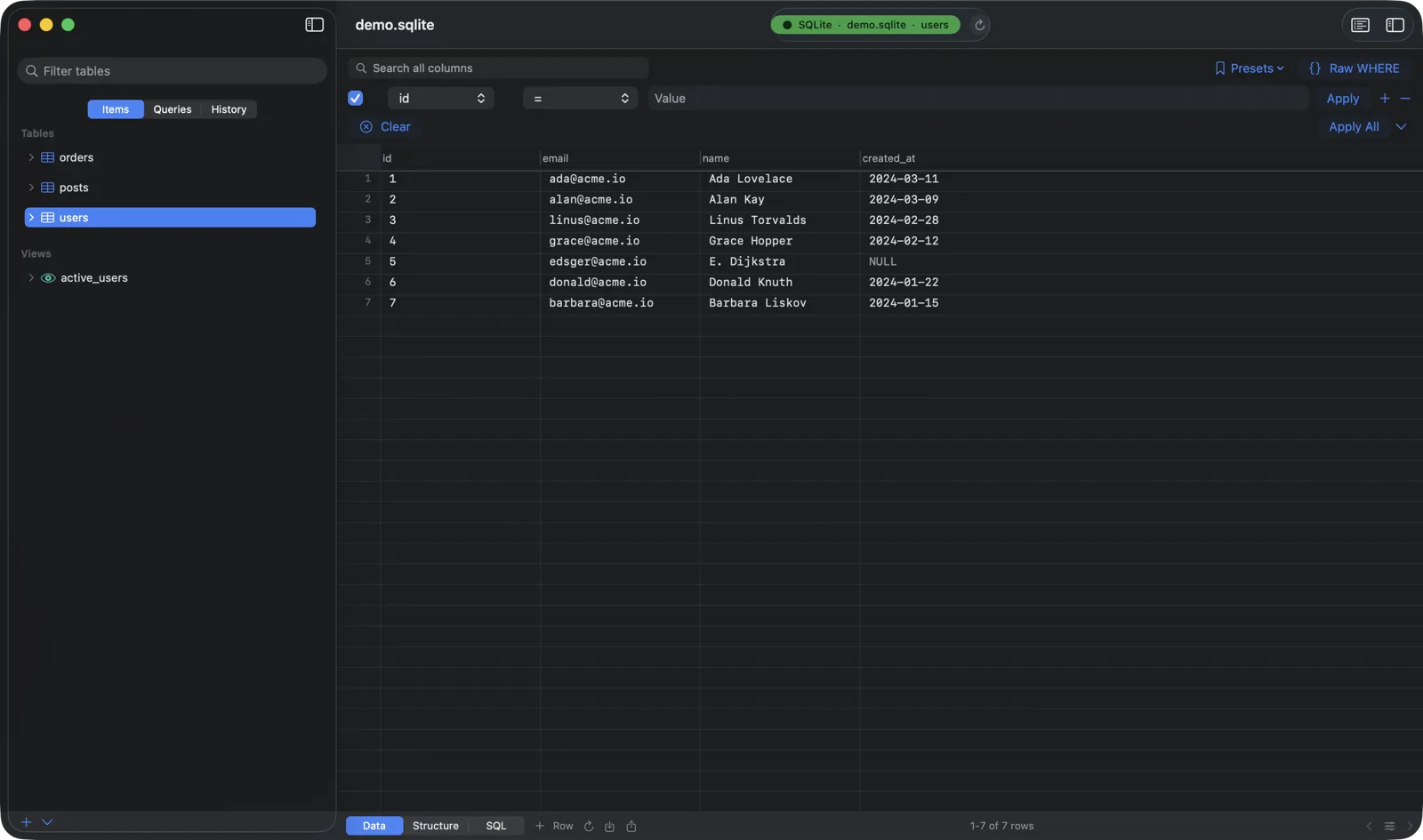Screen dimensions: 1423x840
Task: Remove the filter row with the minus icon
Action: (x=1405, y=99)
